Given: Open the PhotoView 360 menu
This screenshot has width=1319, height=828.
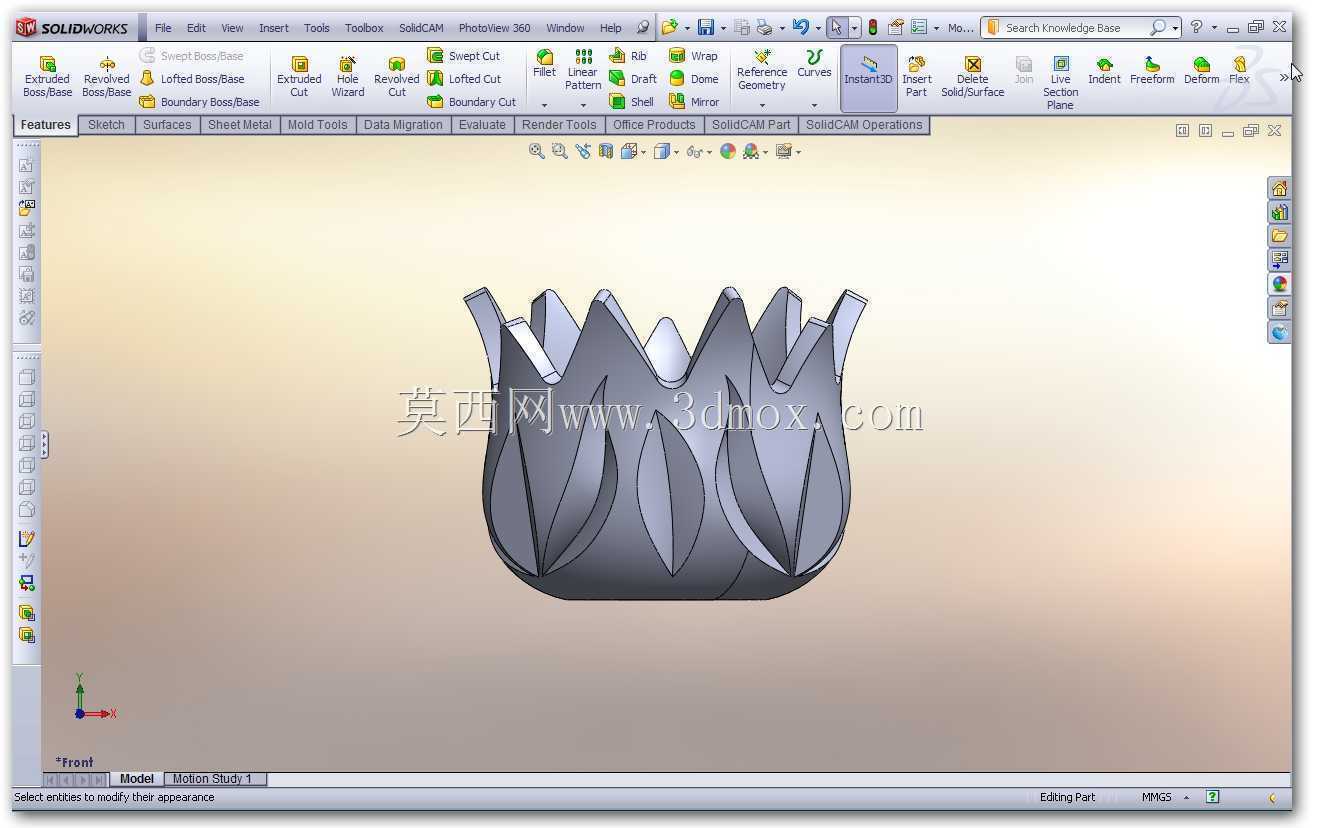Looking at the screenshot, I should (x=494, y=28).
